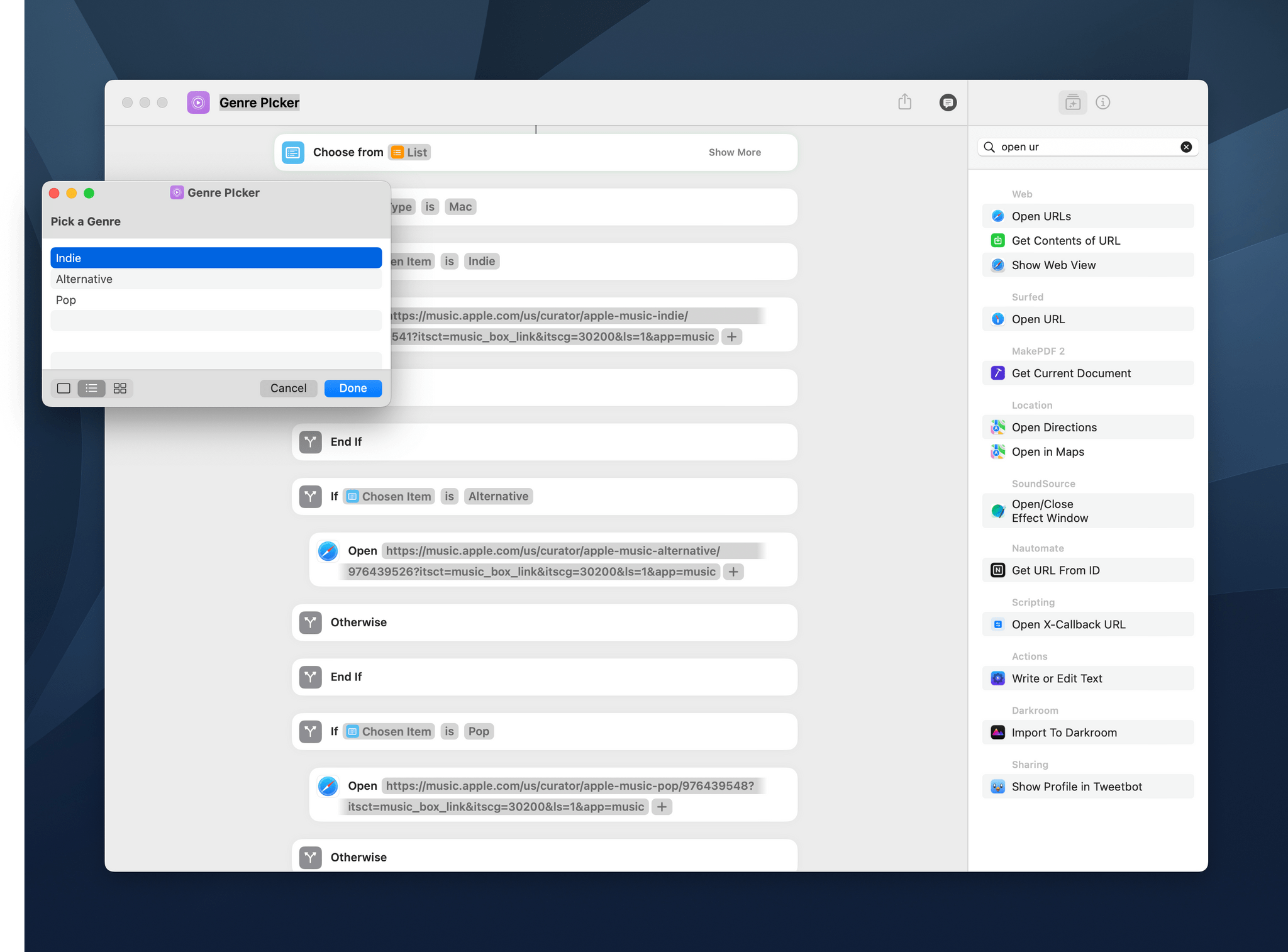Click the Otherwise block after Alternative
1288x952 pixels.
click(x=545, y=623)
